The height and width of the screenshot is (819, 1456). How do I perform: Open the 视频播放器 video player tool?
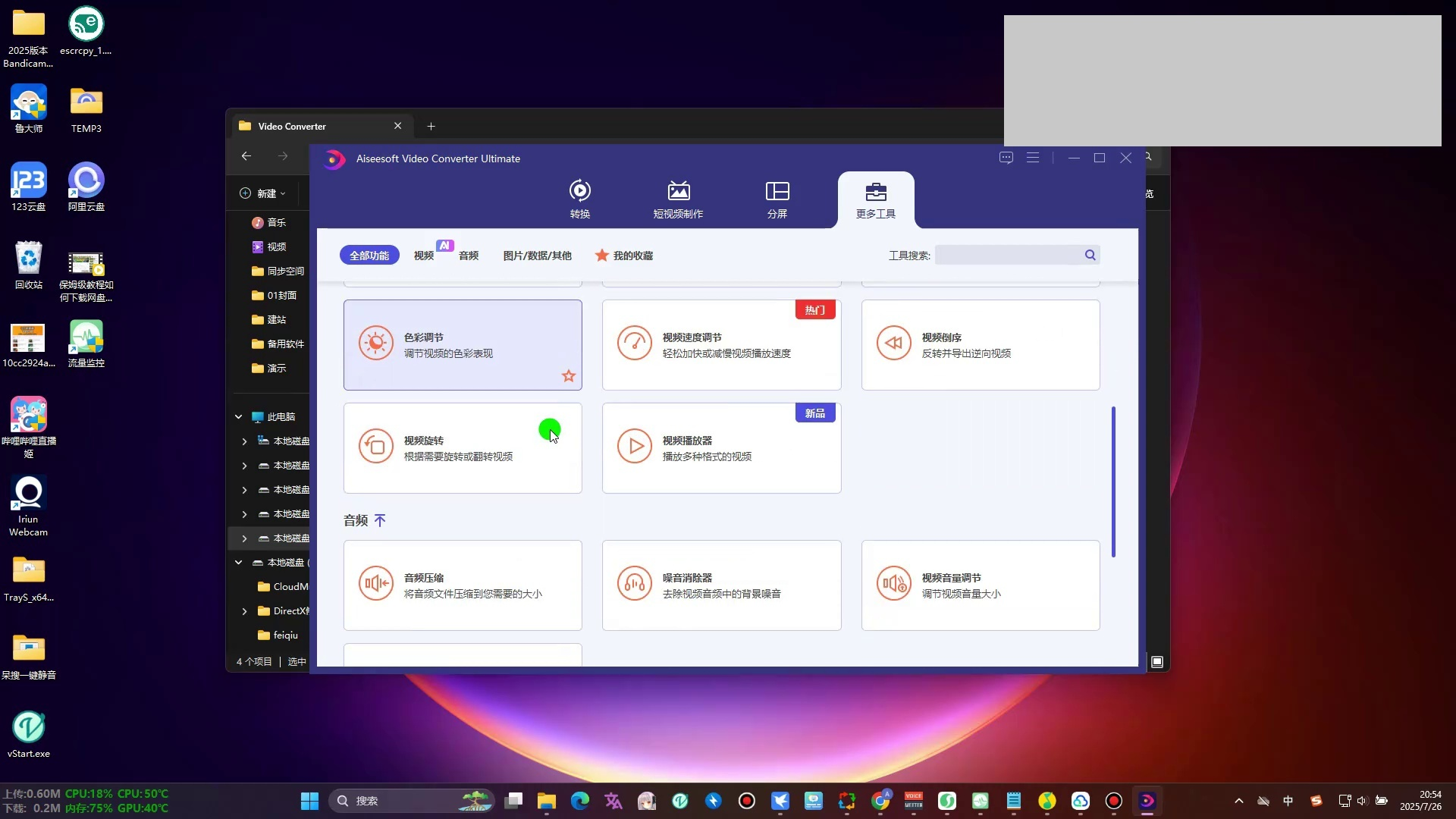pyautogui.click(x=720, y=448)
